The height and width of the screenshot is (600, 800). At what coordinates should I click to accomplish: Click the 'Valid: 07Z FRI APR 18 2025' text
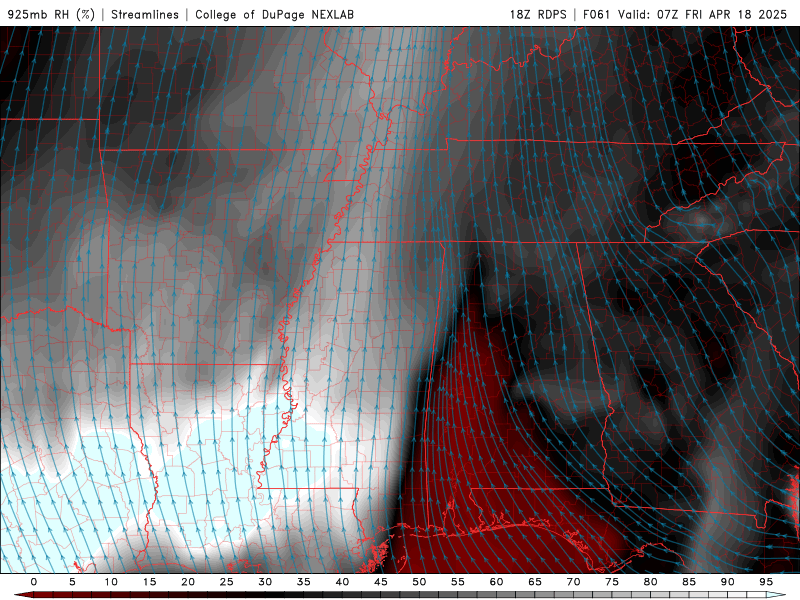[x=703, y=14]
